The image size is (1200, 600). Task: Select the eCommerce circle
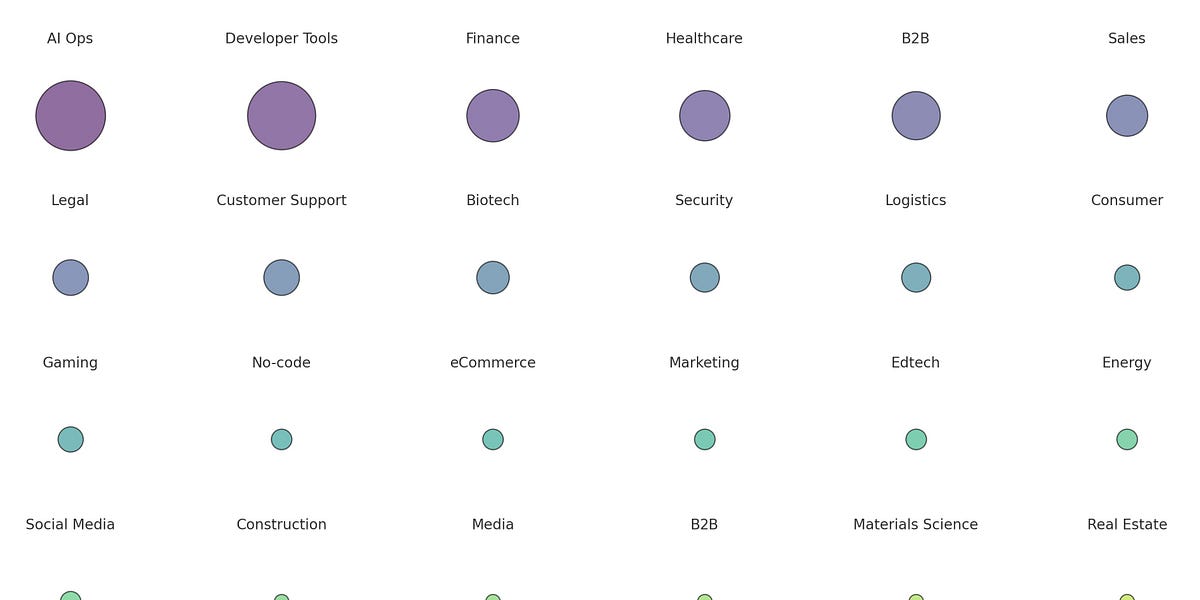(x=493, y=439)
